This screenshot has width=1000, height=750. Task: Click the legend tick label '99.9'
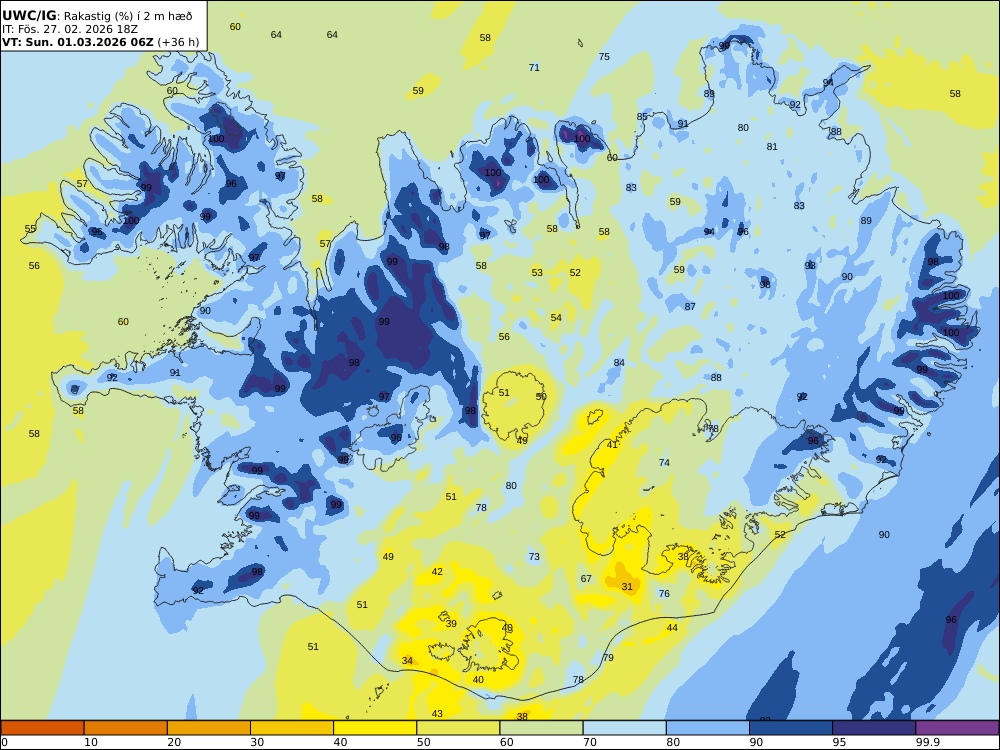tap(928, 742)
